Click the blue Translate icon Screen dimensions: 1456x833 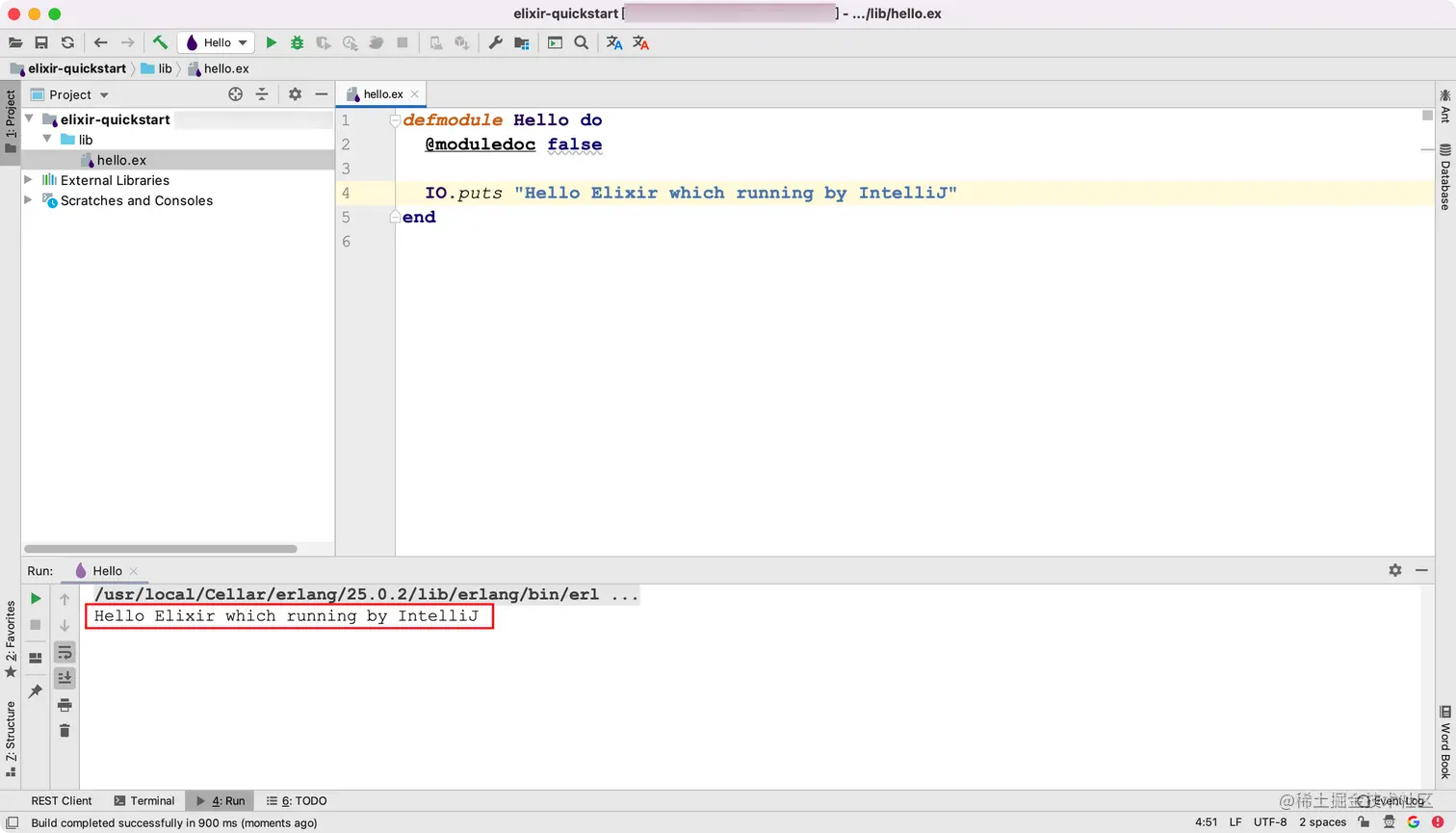pos(614,42)
